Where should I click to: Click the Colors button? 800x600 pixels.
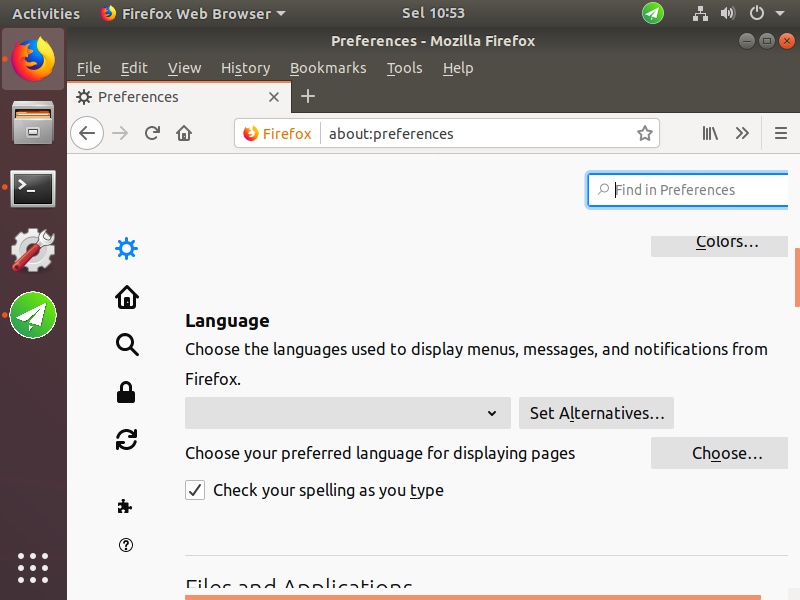(x=719, y=244)
